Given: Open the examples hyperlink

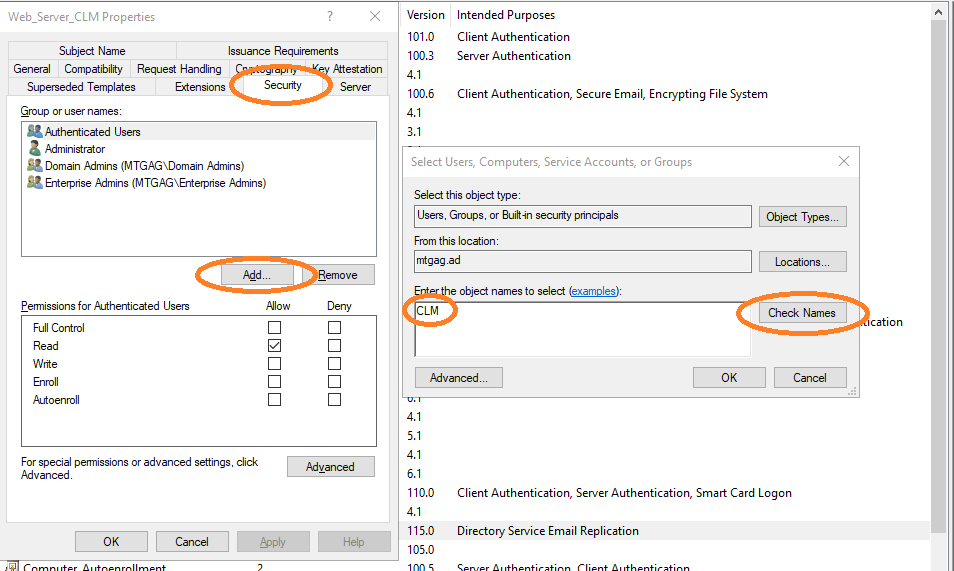Looking at the screenshot, I should 593,291.
